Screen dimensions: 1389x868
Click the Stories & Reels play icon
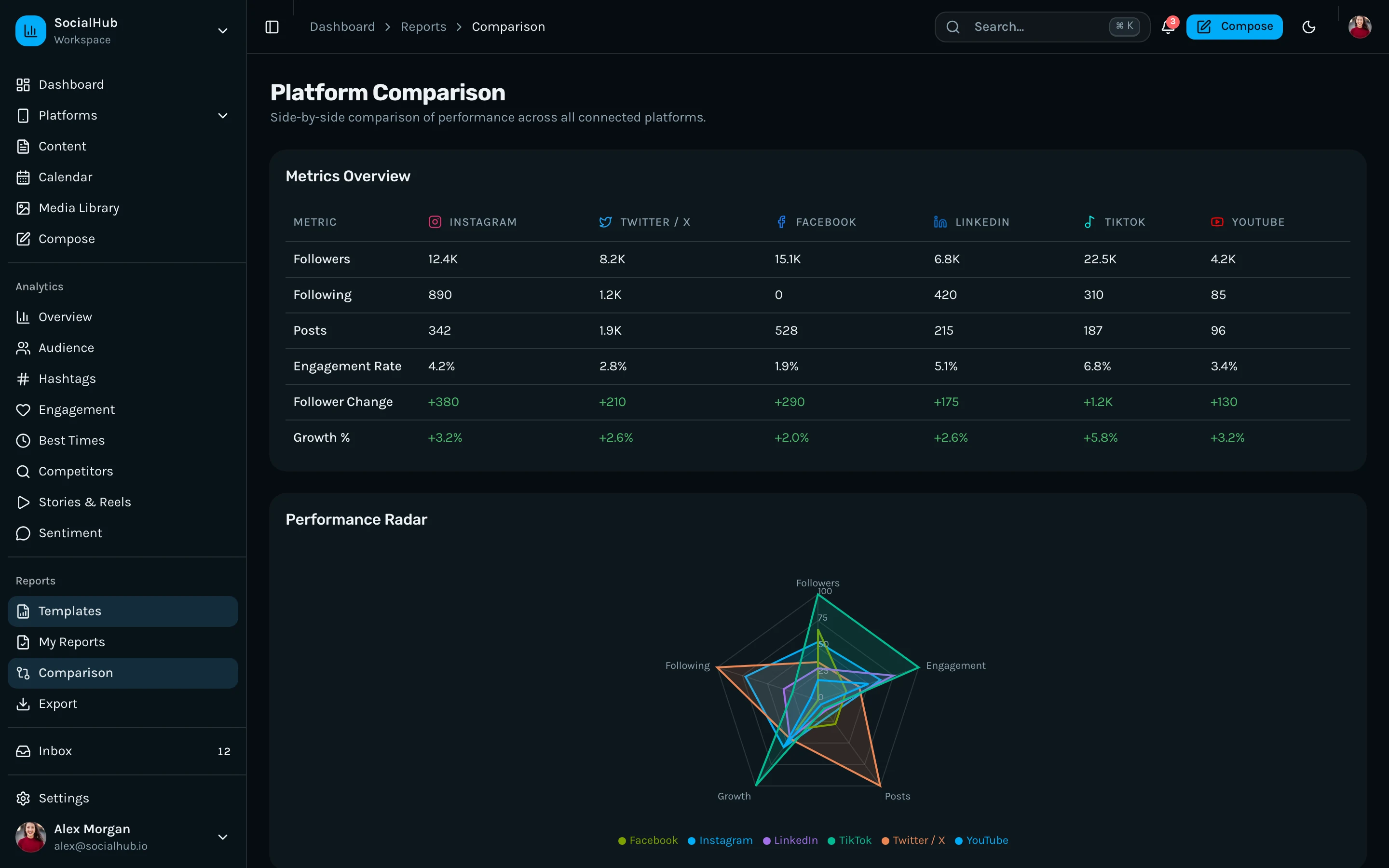23,502
